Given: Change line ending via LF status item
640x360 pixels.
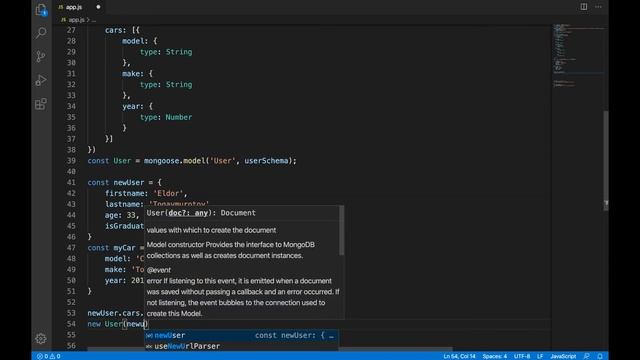Looking at the screenshot, I should pos(540,356).
